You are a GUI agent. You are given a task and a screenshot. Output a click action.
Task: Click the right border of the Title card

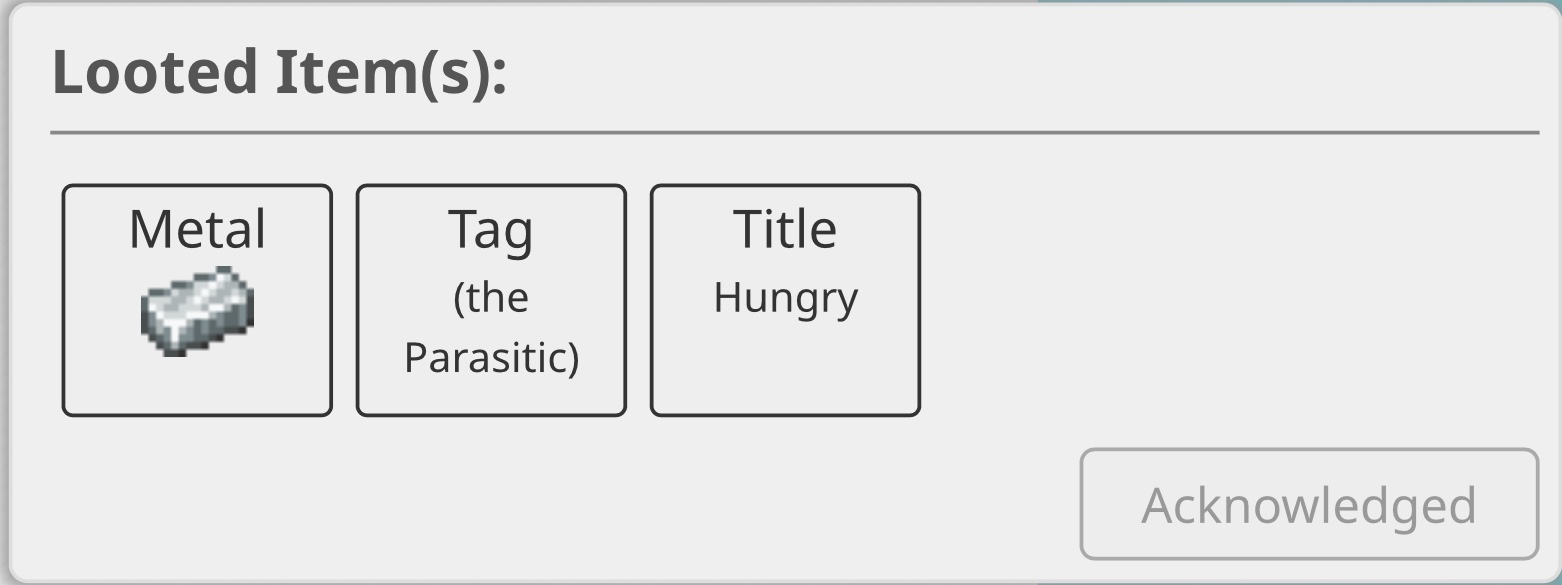pyautogui.click(x=919, y=300)
